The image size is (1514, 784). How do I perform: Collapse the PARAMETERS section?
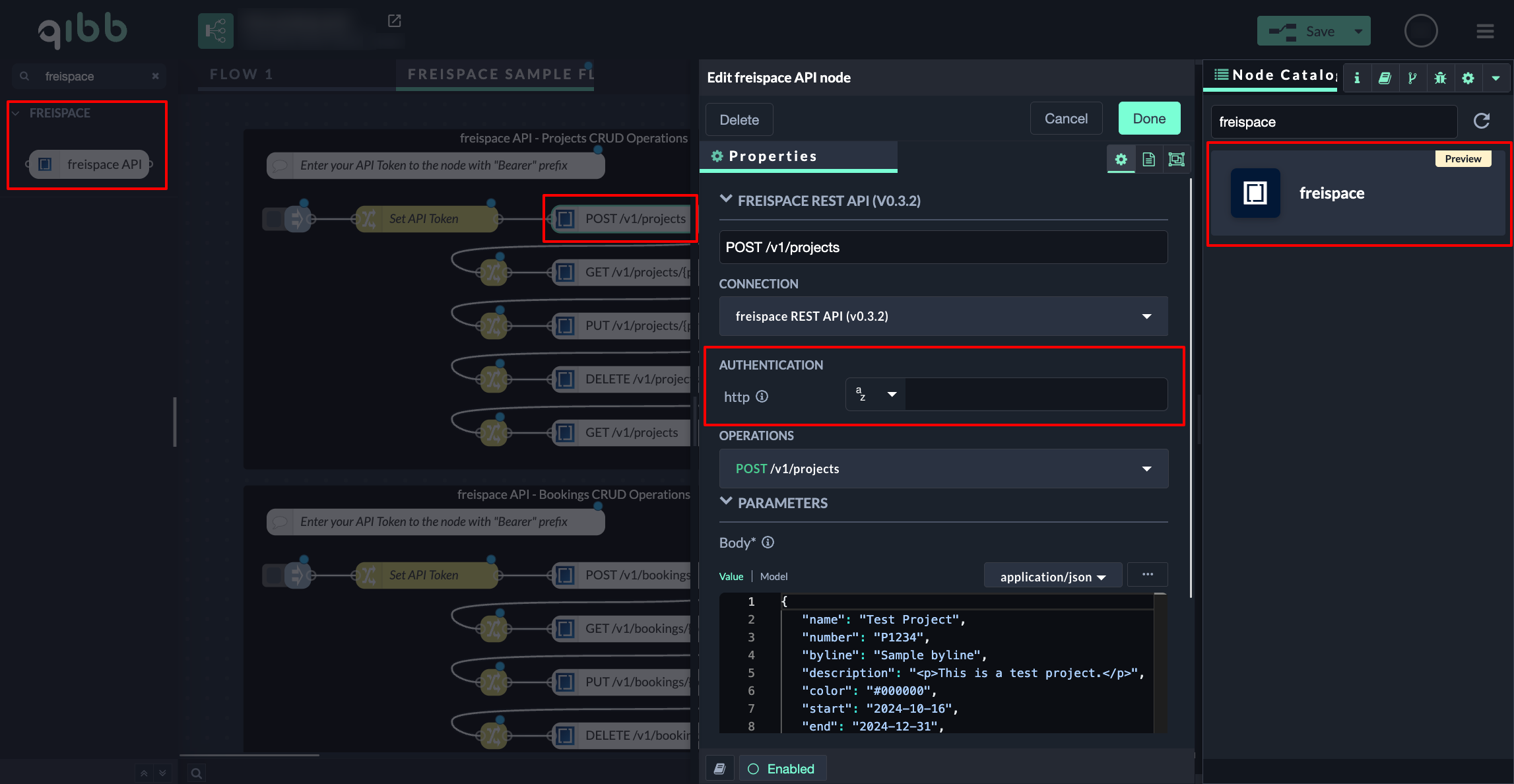(726, 502)
